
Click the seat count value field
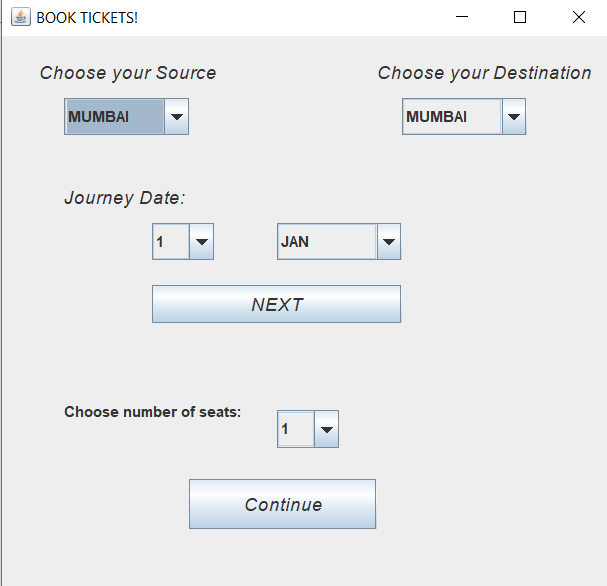point(295,430)
